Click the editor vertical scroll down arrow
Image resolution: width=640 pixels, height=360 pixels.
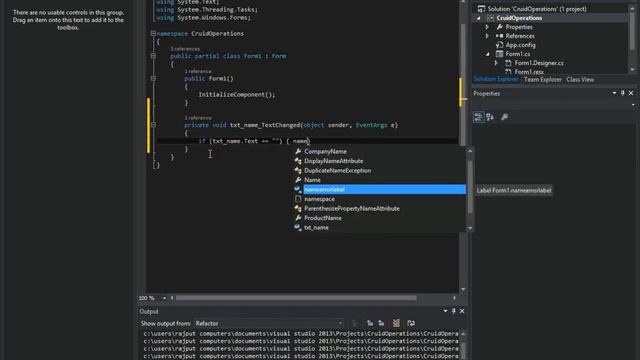(x=463, y=289)
